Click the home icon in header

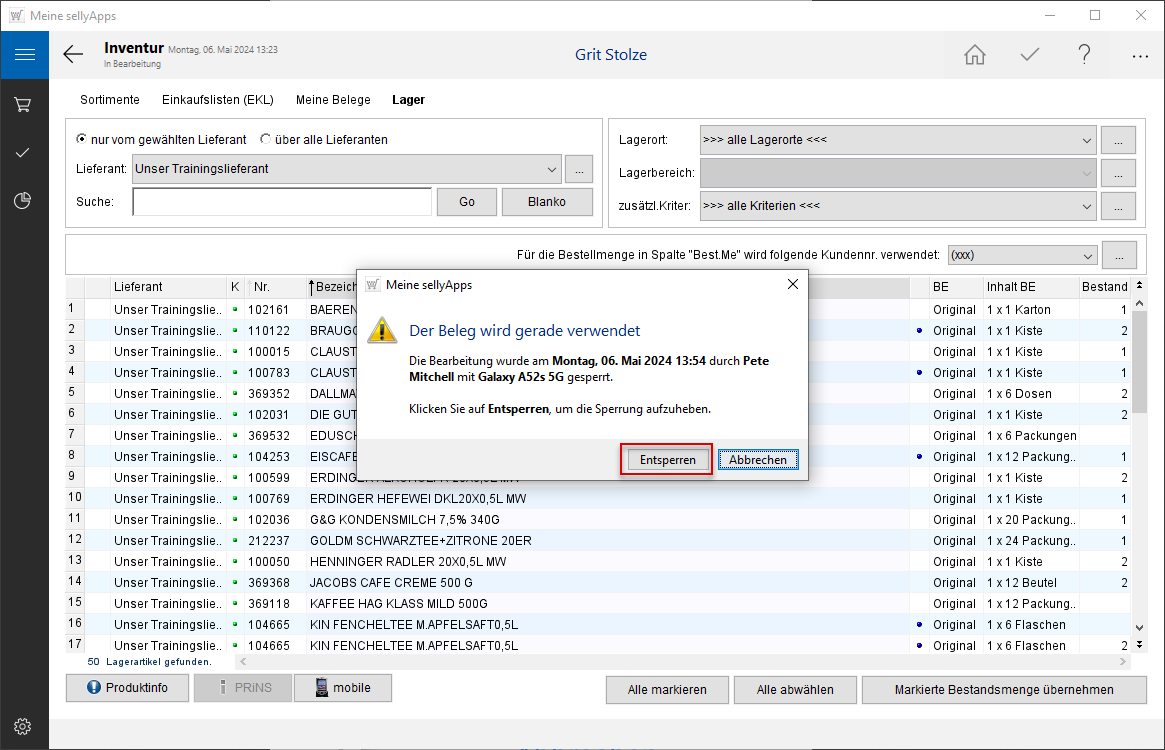974,55
